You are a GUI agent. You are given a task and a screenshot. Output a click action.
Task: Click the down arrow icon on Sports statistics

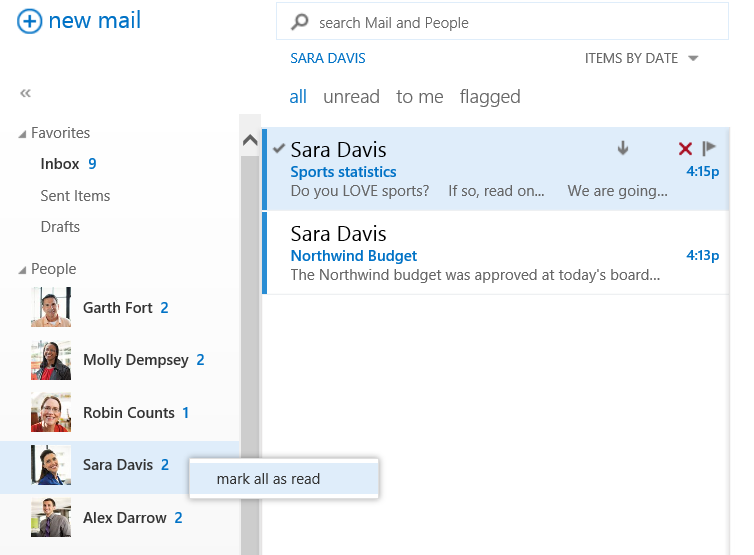(623, 149)
